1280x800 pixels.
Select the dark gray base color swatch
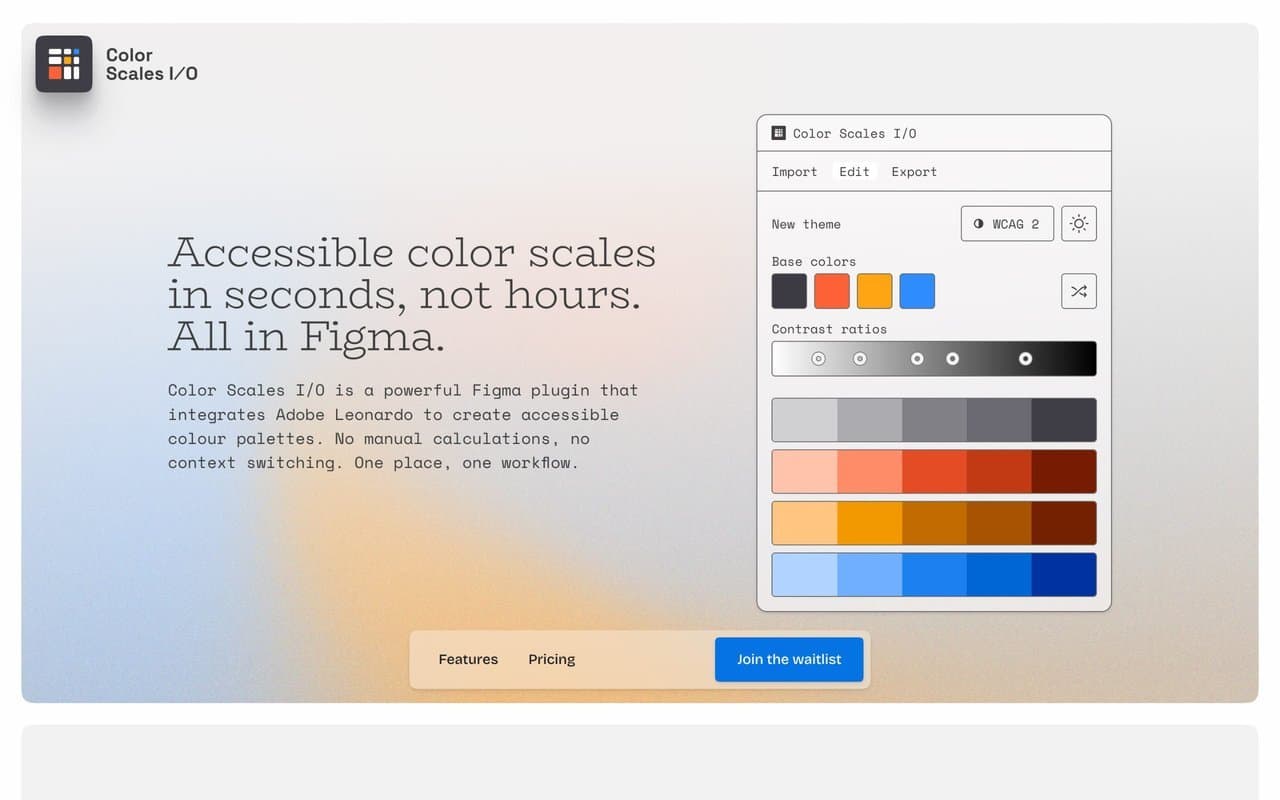coord(789,291)
